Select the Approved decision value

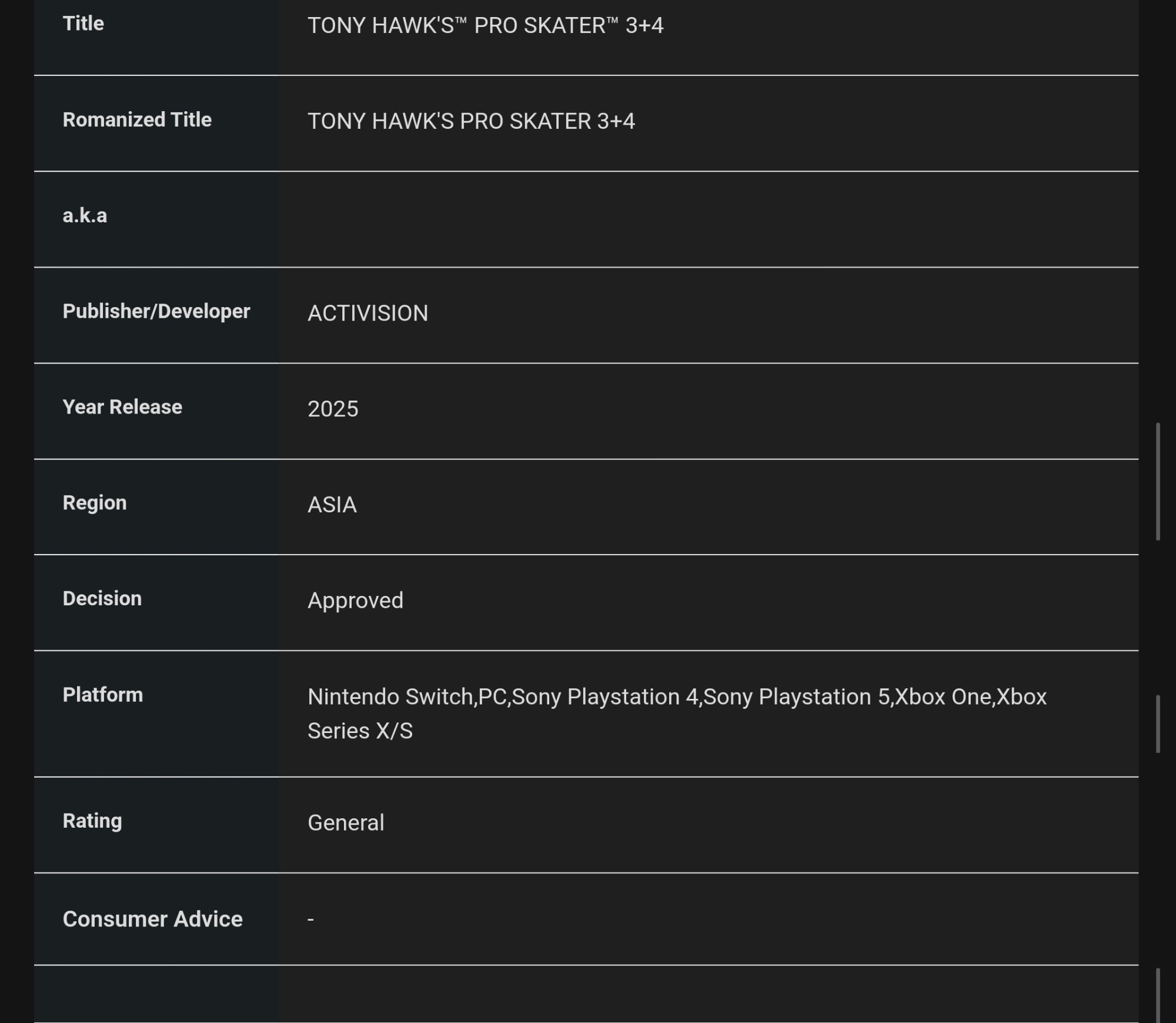coord(356,601)
